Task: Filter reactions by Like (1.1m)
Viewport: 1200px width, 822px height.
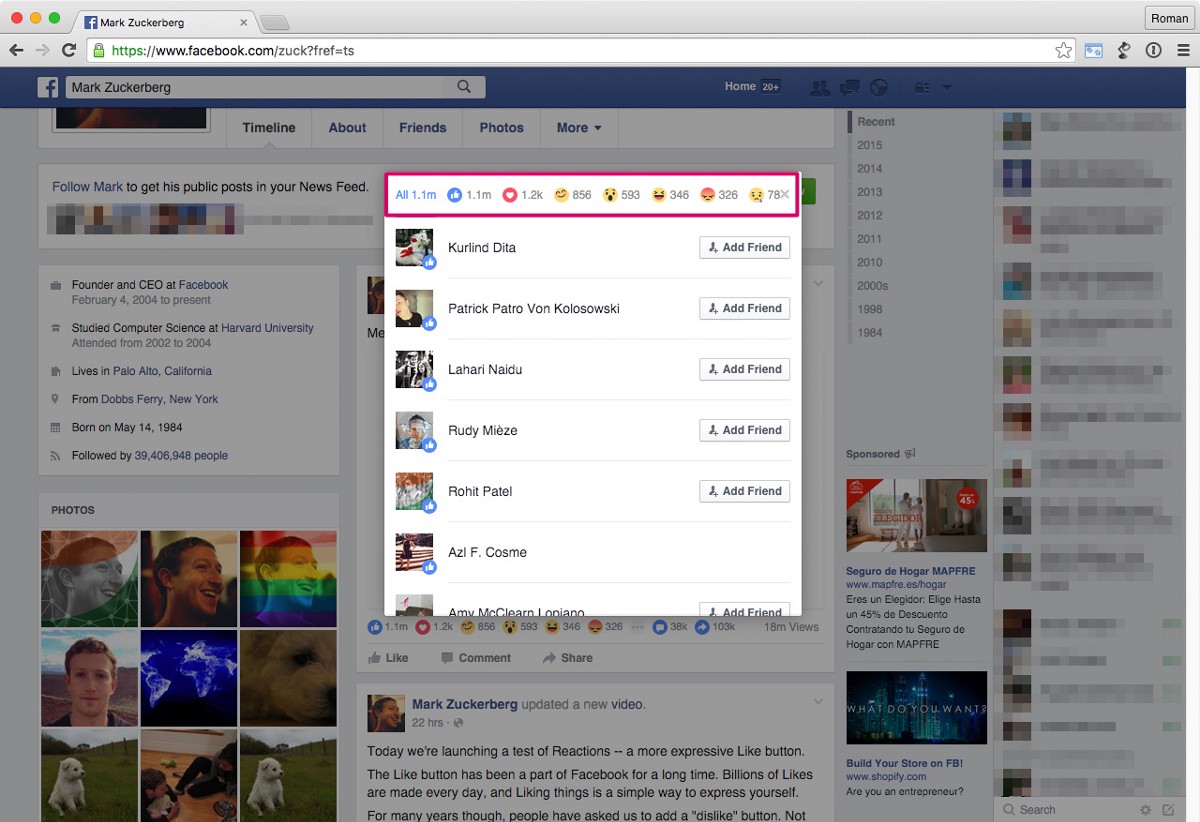Action: pyautogui.click(x=469, y=195)
